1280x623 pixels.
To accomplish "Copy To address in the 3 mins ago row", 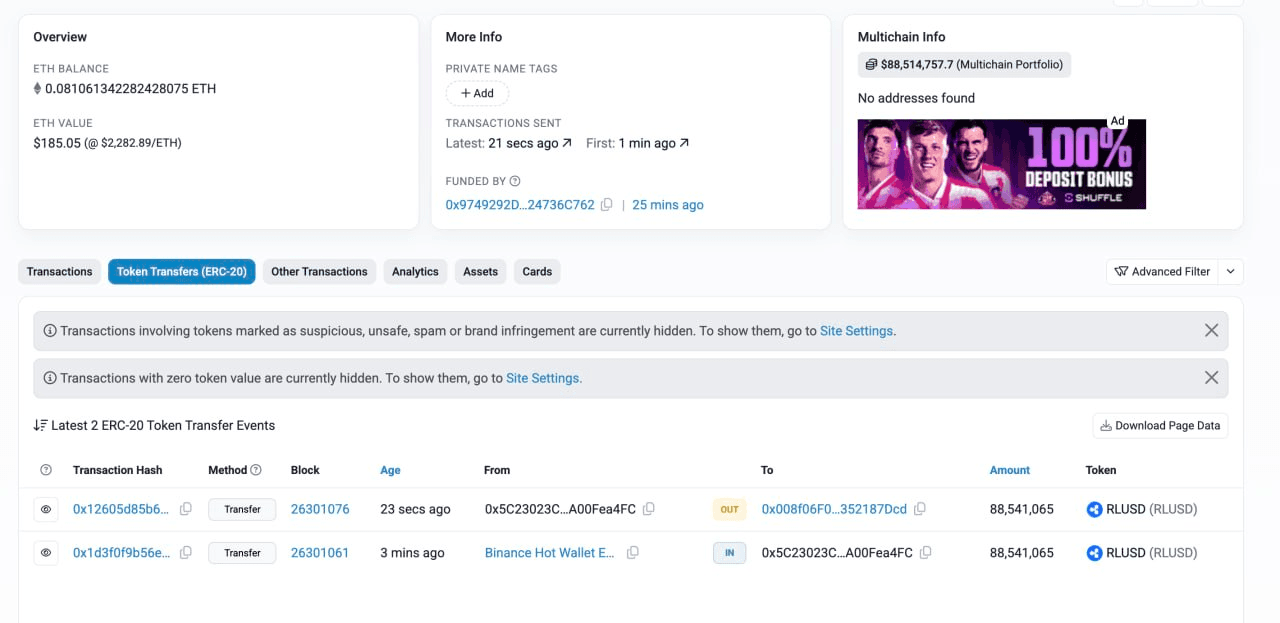I will (926, 552).
